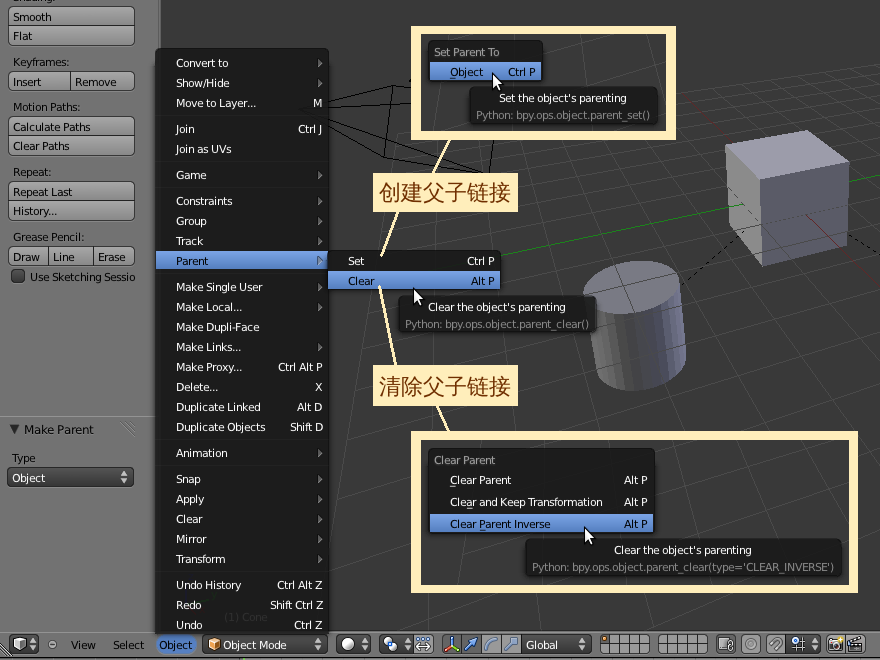This screenshot has height=660, width=880.
Task: Open Make Single User submenu
Action: [x=242, y=287]
